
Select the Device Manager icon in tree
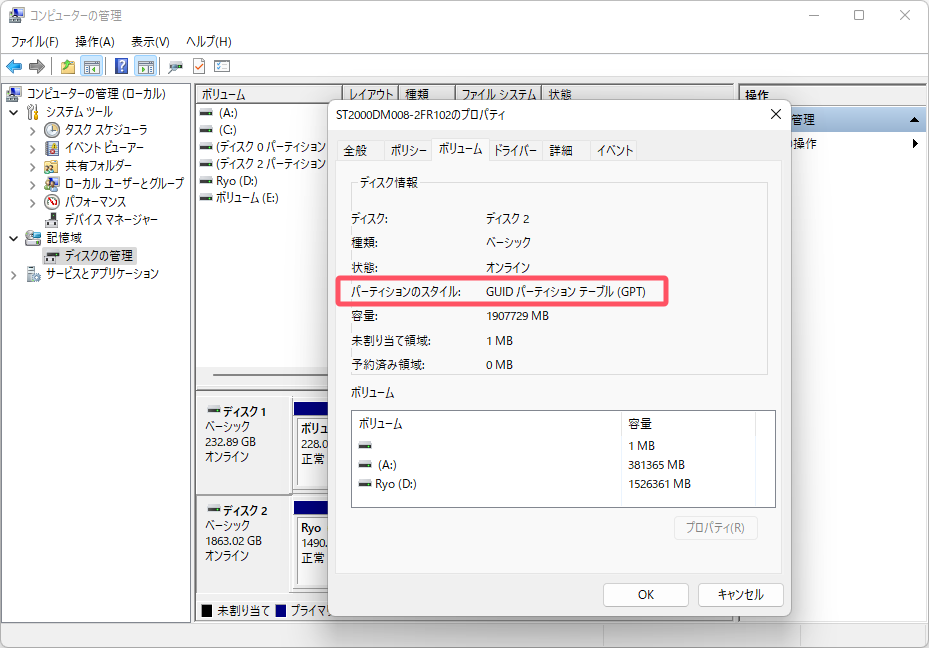click(x=53, y=220)
